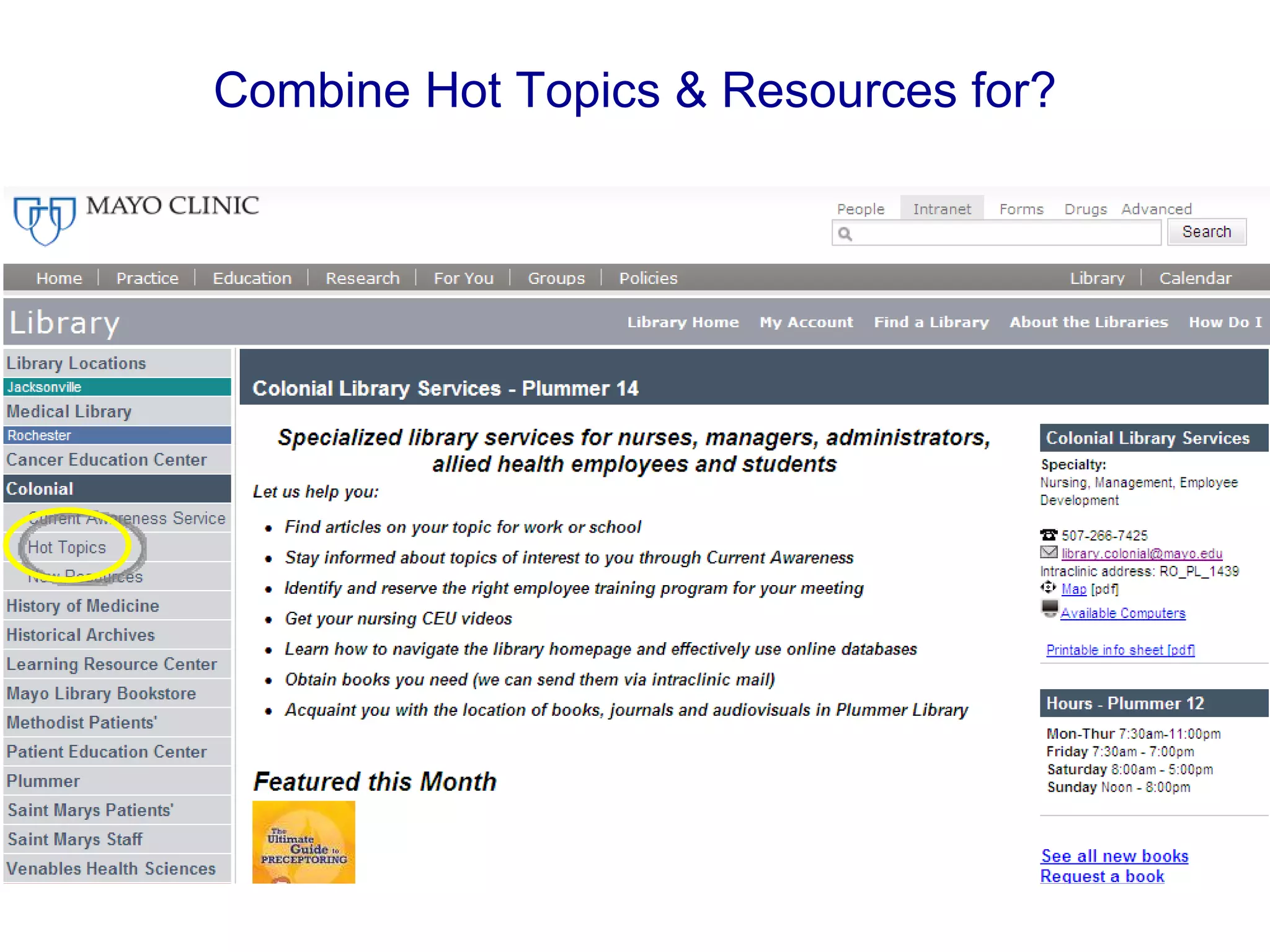1270x952 pixels.
Task: Open the Education menu item
Action: coord(252,278)
